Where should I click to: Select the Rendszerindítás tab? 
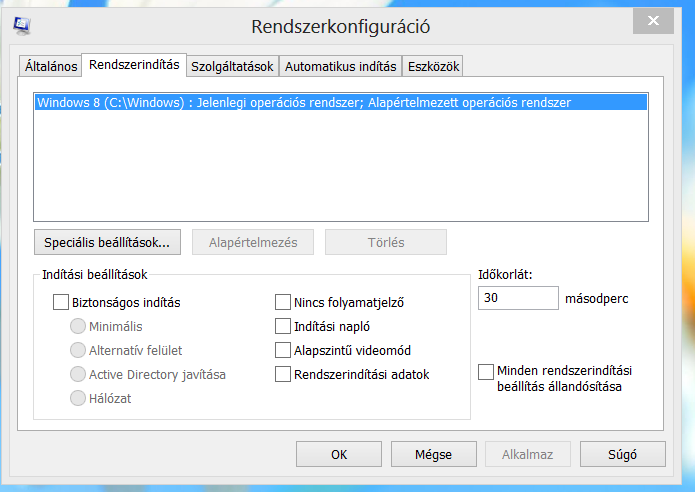click(134, 65)
